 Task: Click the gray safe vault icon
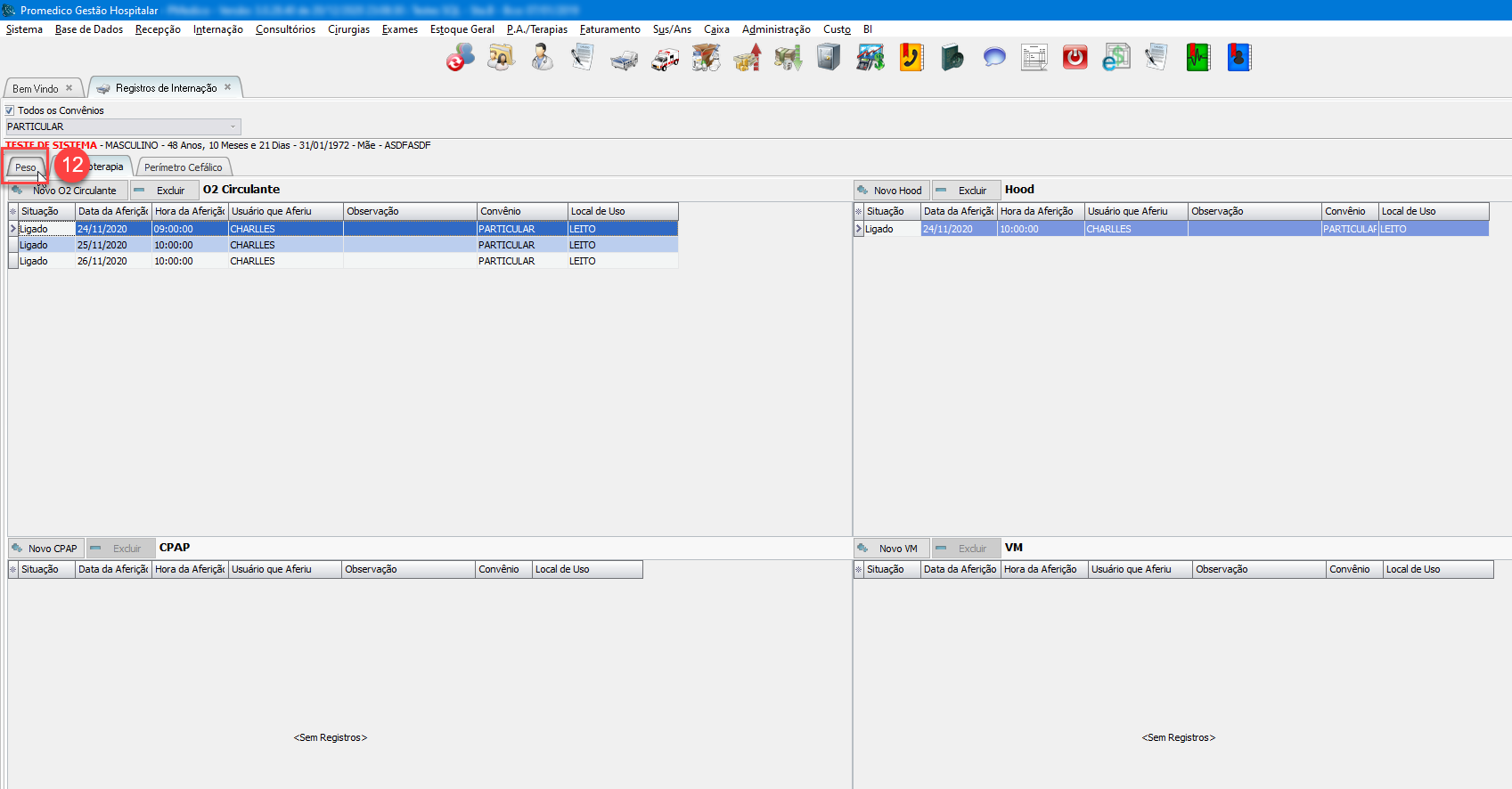(x=829, y=58)
